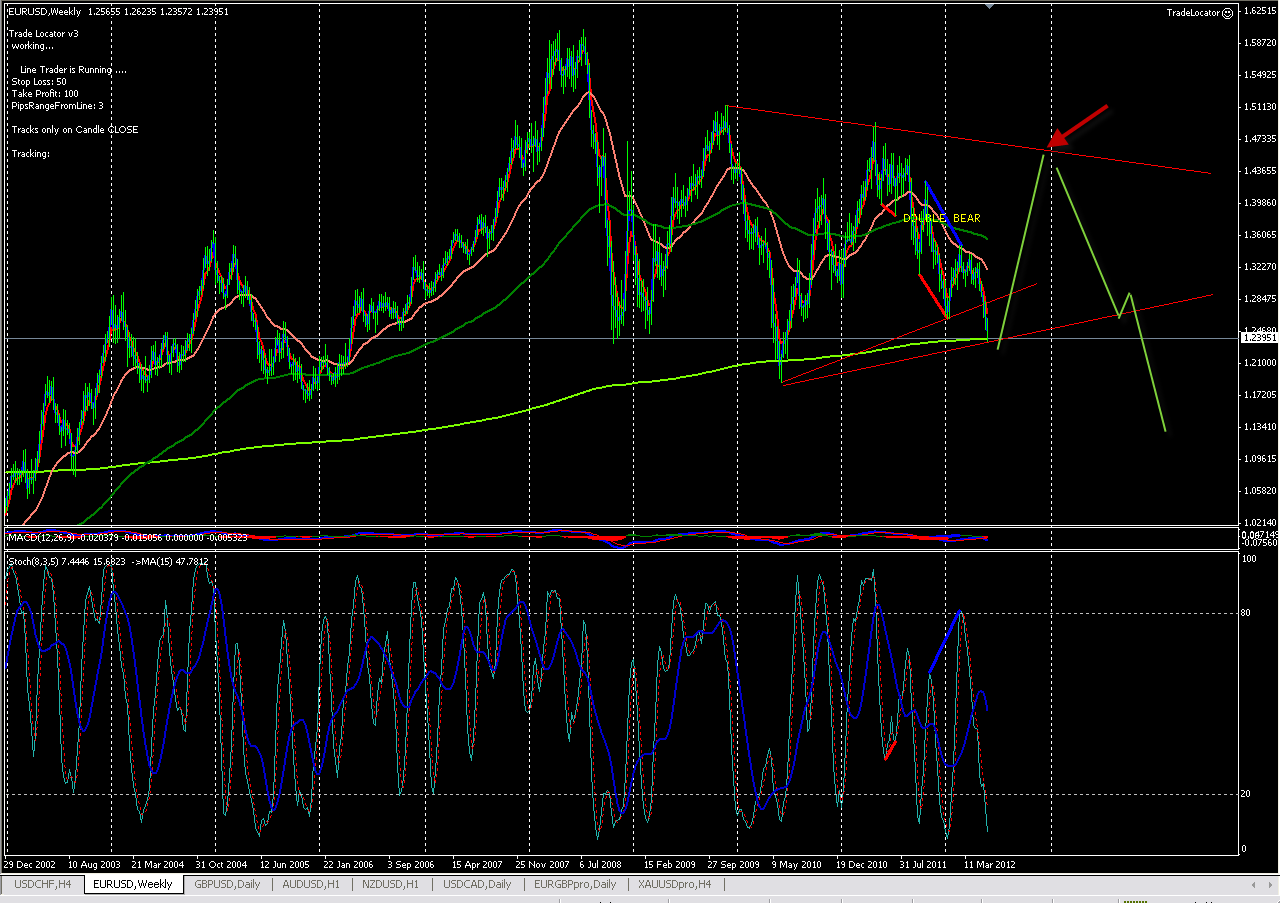Click the "Tracks only on Candle CLOSE" text

(x=75, y=130)
